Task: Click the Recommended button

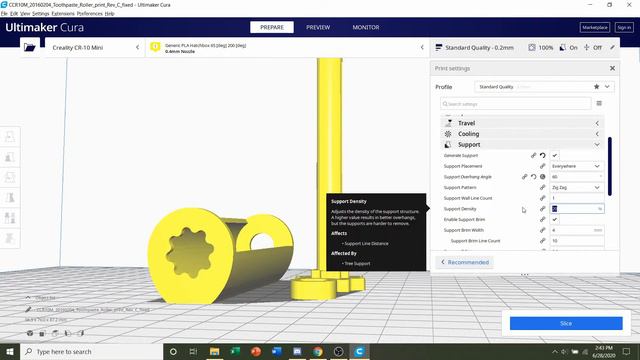Action: coord(464,262)
